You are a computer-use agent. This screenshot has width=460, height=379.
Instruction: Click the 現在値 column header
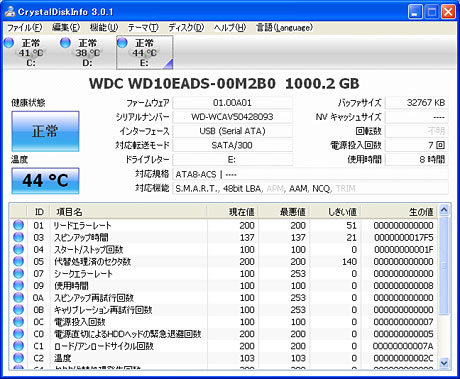(x=233, y=212)
